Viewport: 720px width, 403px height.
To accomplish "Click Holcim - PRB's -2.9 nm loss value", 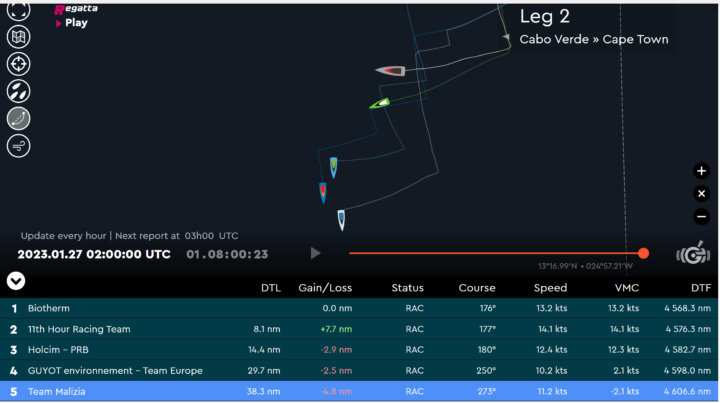I will 337,350.
